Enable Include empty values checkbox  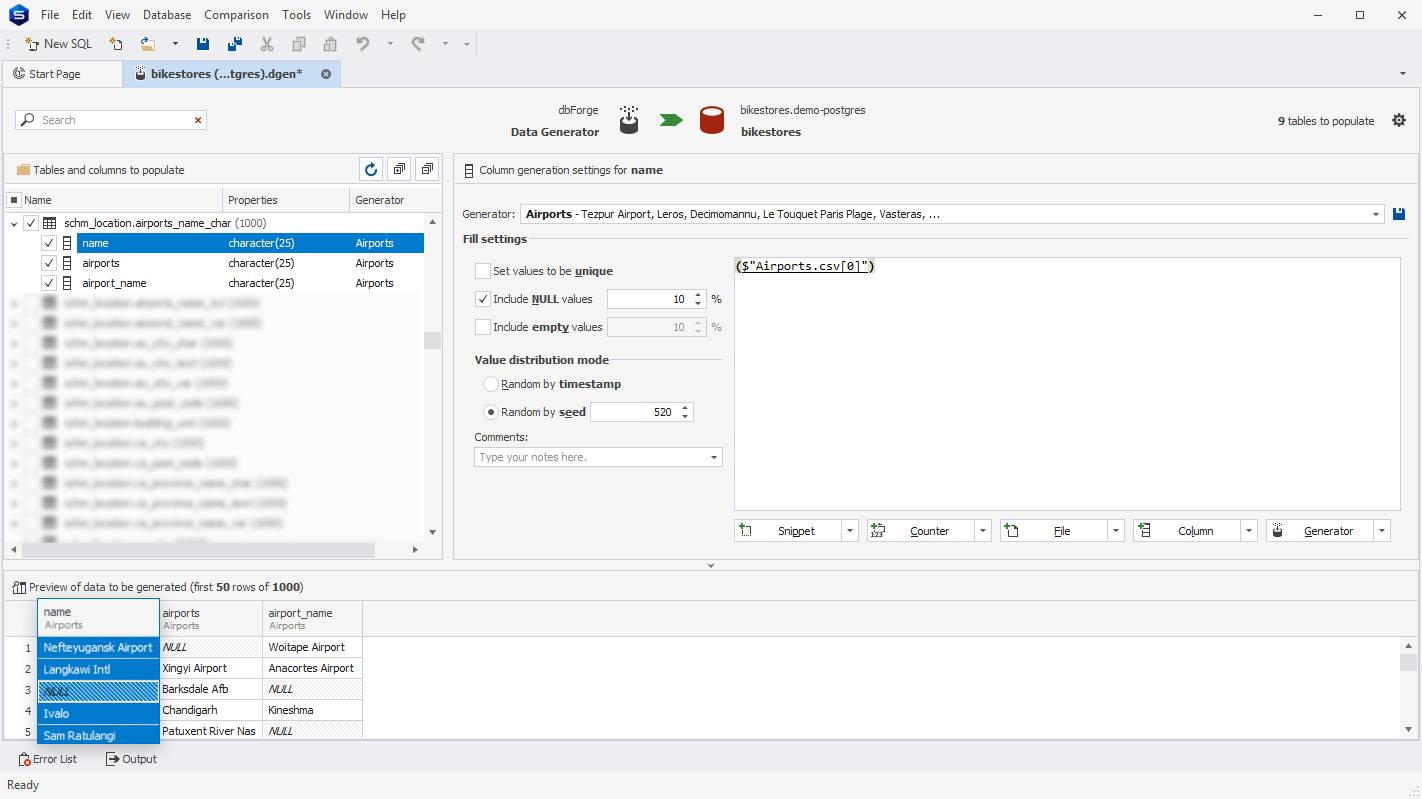(x=483, y=327)
